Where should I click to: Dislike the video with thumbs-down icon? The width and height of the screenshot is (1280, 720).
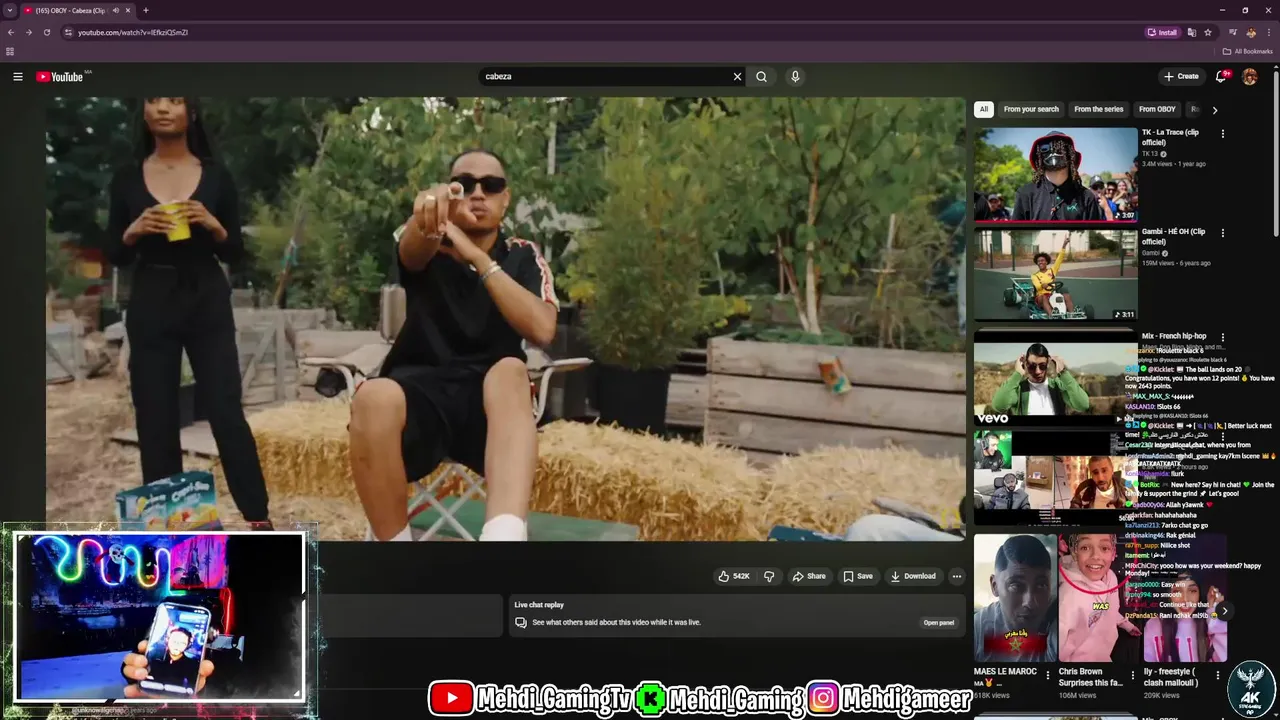(769, 576)
